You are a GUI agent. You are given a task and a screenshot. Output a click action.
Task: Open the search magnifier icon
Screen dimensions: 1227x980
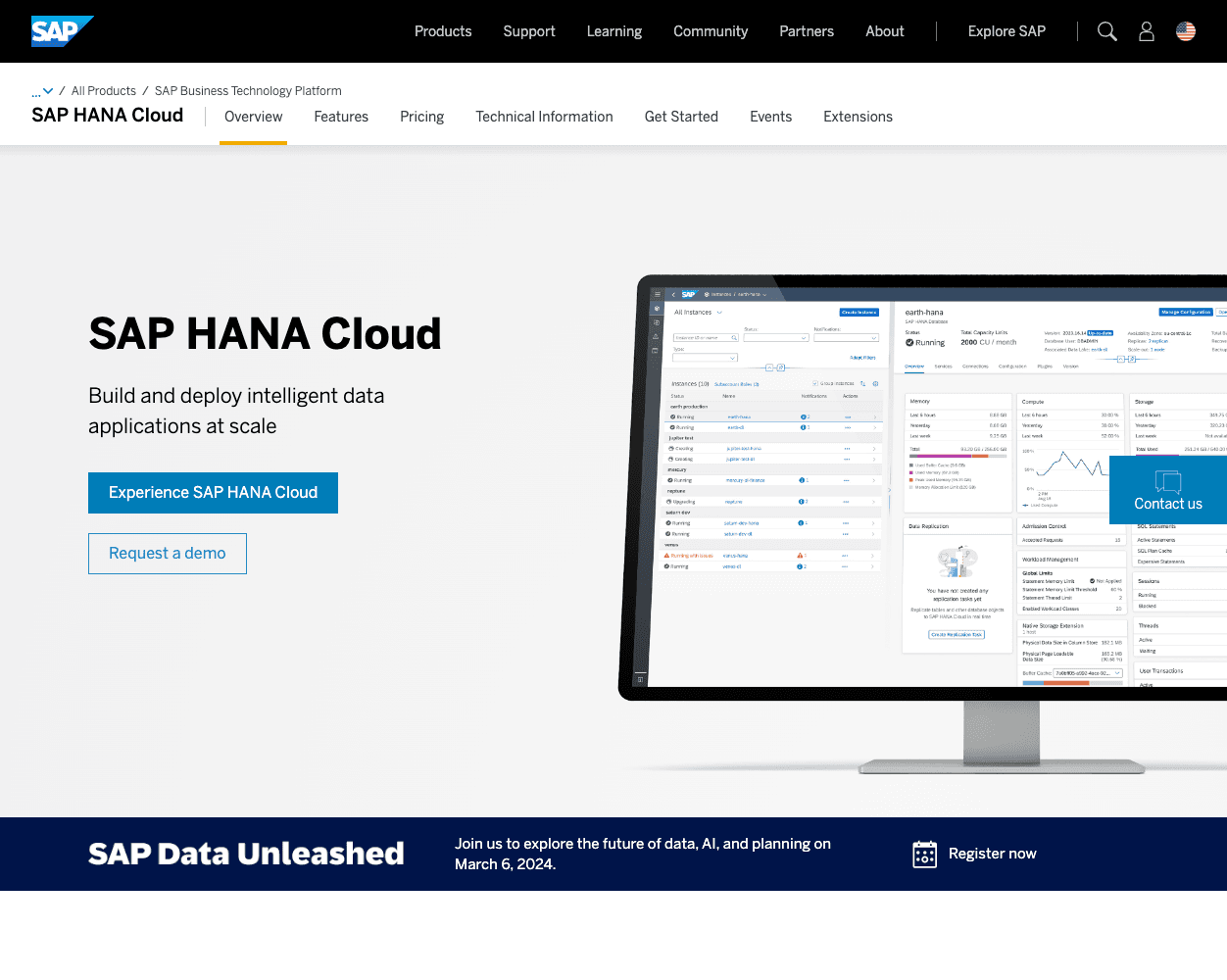pyautogui.click(x=1107, y=31)
